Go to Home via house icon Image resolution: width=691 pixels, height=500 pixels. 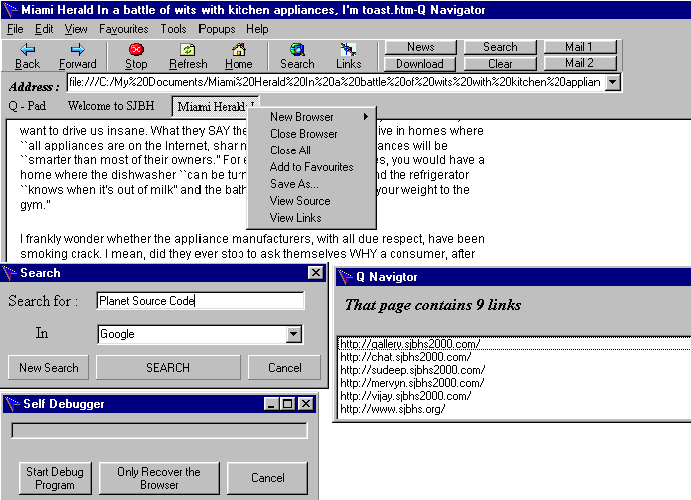click(x=238, y=49)
